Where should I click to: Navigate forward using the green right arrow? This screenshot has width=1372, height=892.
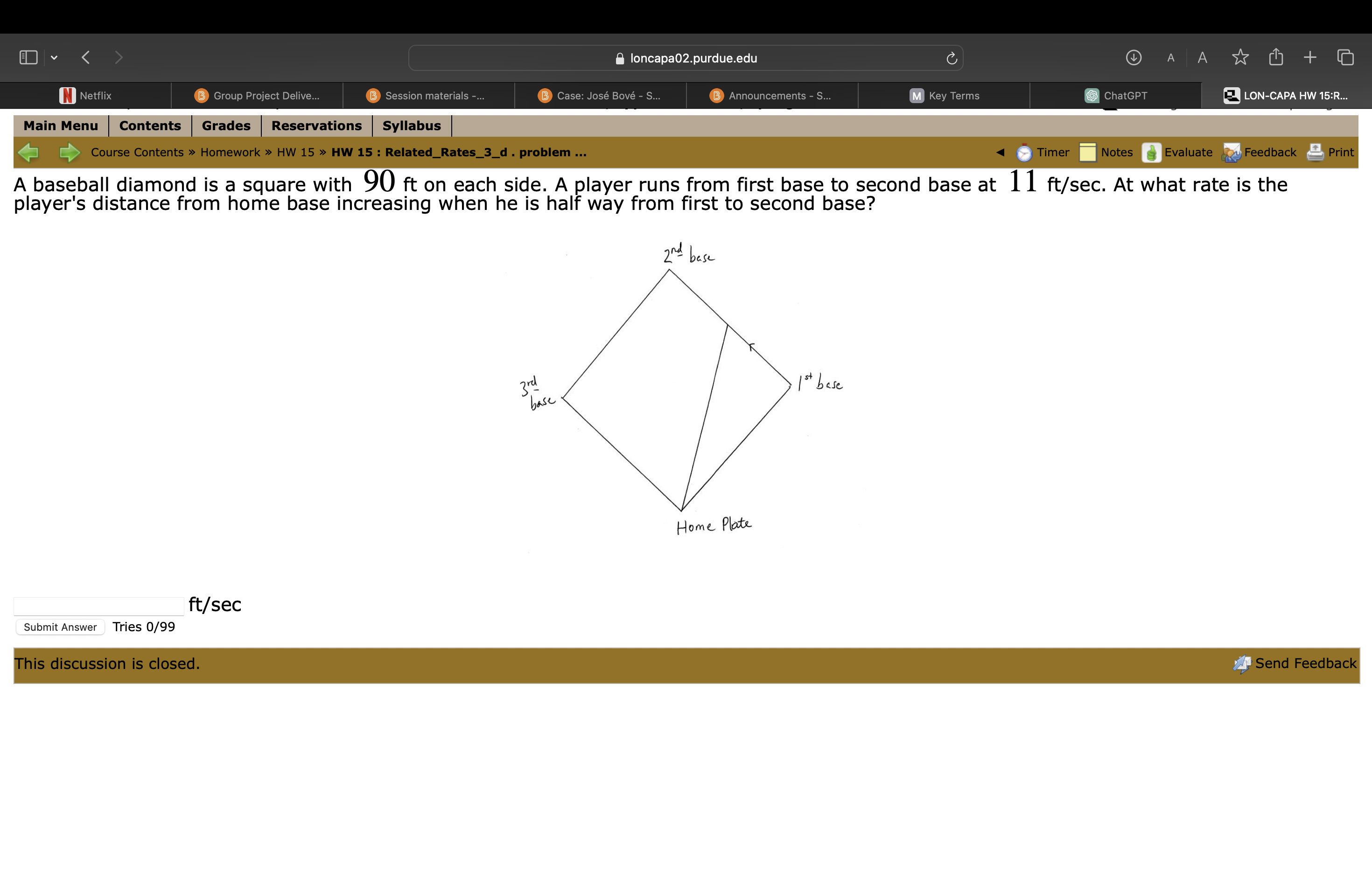68,152
